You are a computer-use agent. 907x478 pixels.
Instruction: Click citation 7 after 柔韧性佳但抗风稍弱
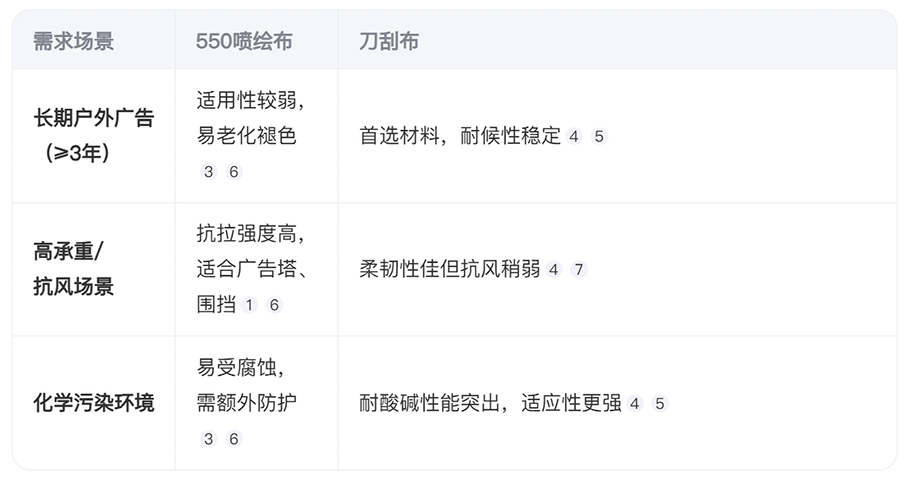(x=579, y=270)
